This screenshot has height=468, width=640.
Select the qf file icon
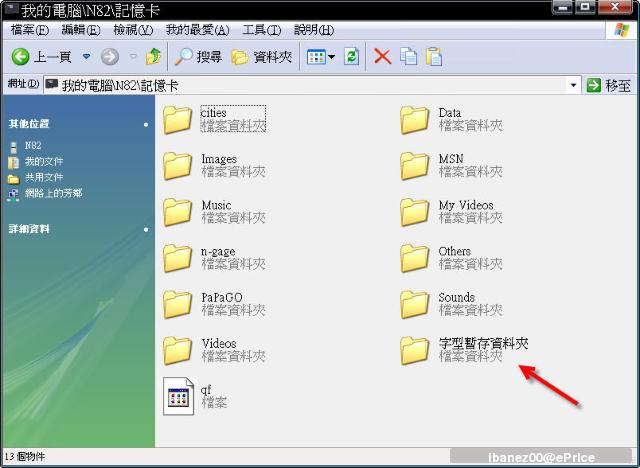point(178,396)
